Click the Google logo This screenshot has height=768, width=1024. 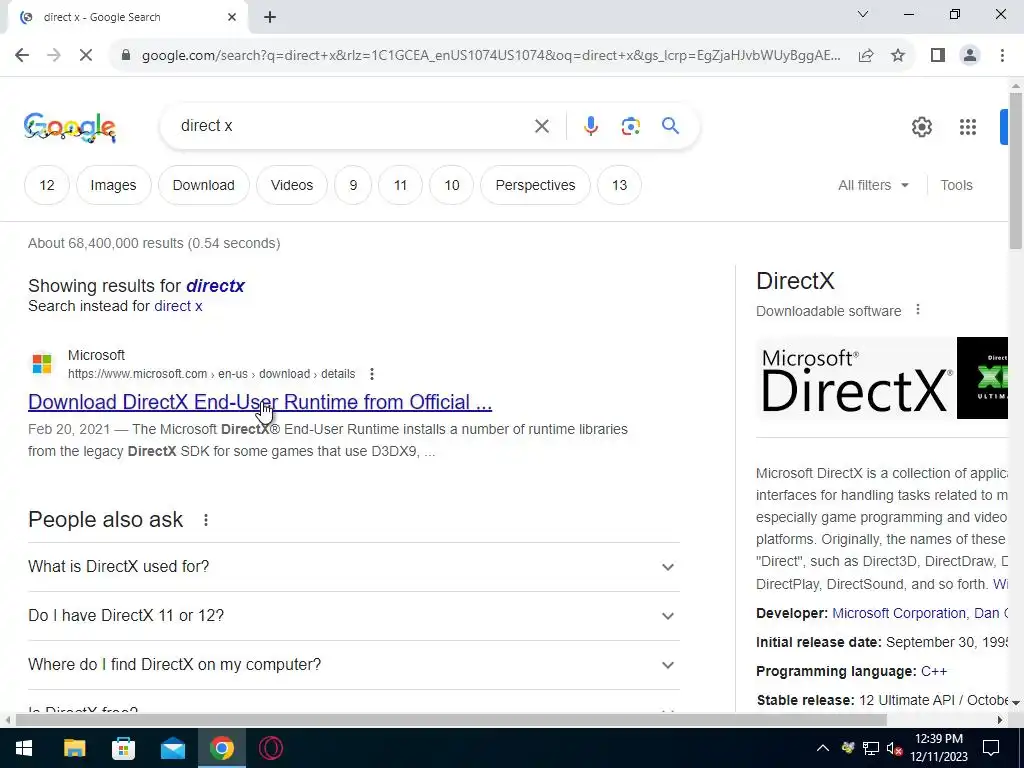click(x=70, y=127)
